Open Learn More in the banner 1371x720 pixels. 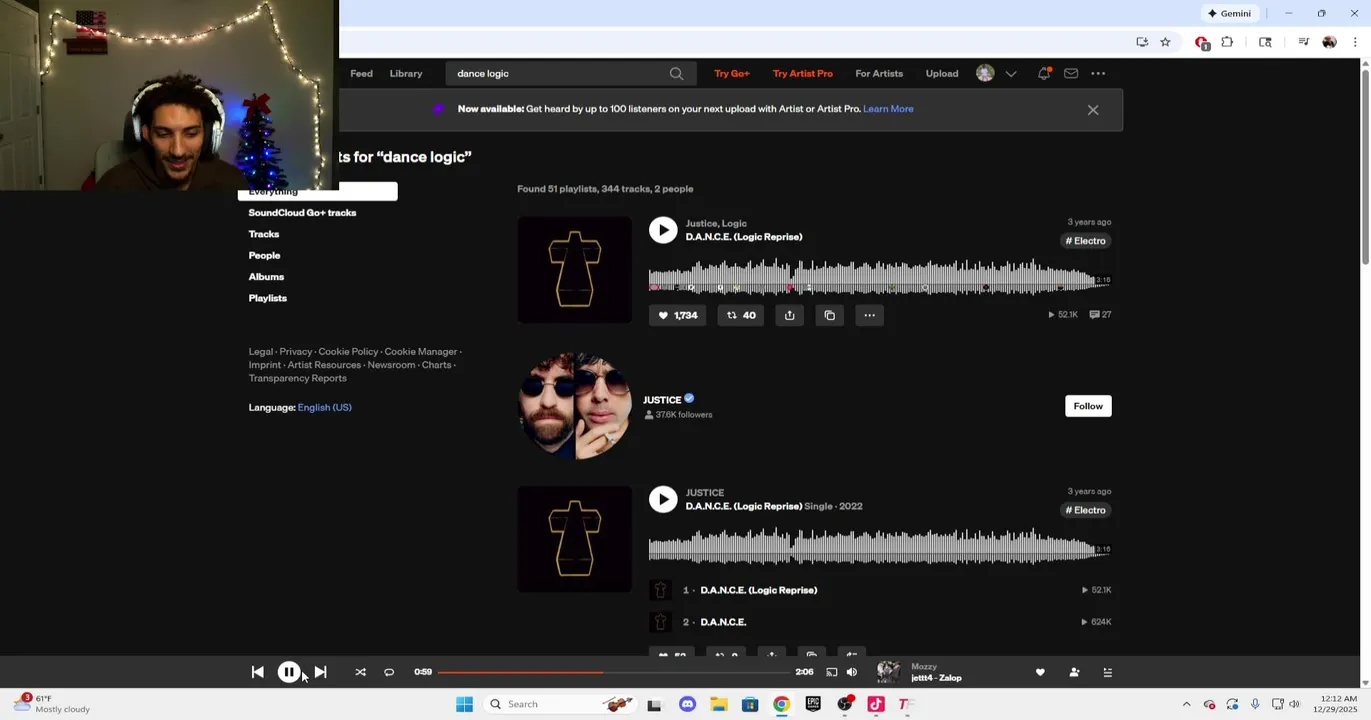888,109
